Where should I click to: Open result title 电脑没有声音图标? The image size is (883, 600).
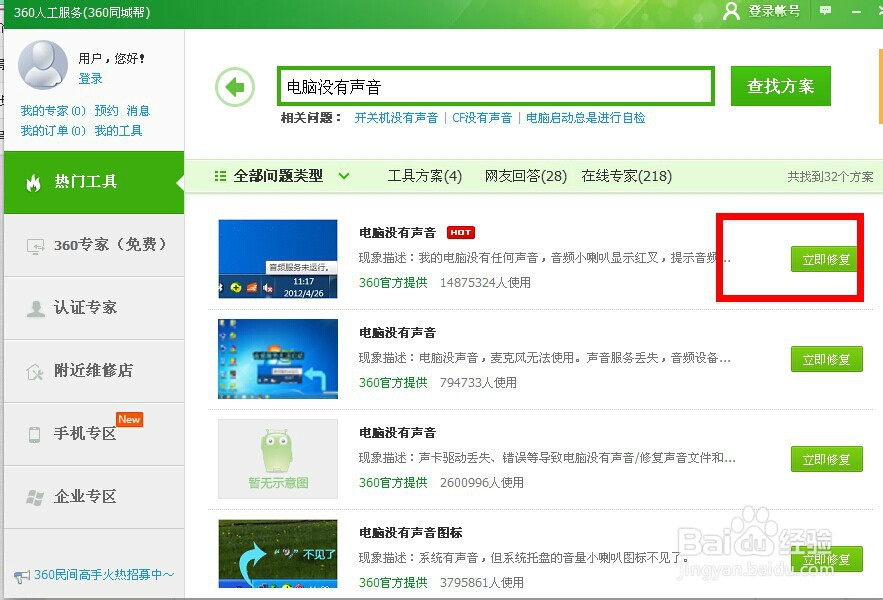pyautogui.click(x=411, y=532)
